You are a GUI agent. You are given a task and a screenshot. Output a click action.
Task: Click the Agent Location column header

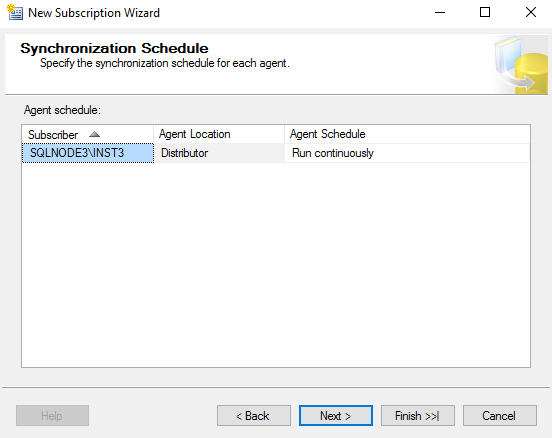click(x=219, y=134)
